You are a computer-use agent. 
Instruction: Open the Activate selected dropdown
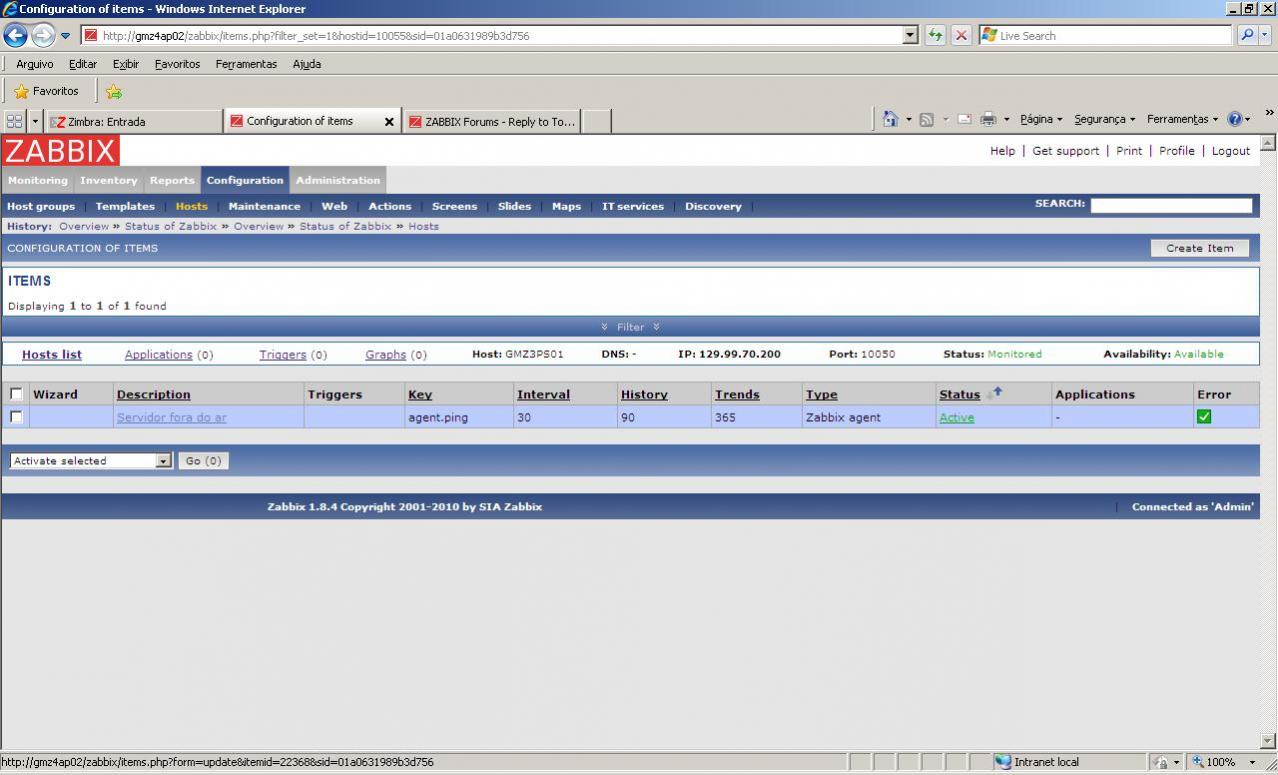(x=91, y=461)
